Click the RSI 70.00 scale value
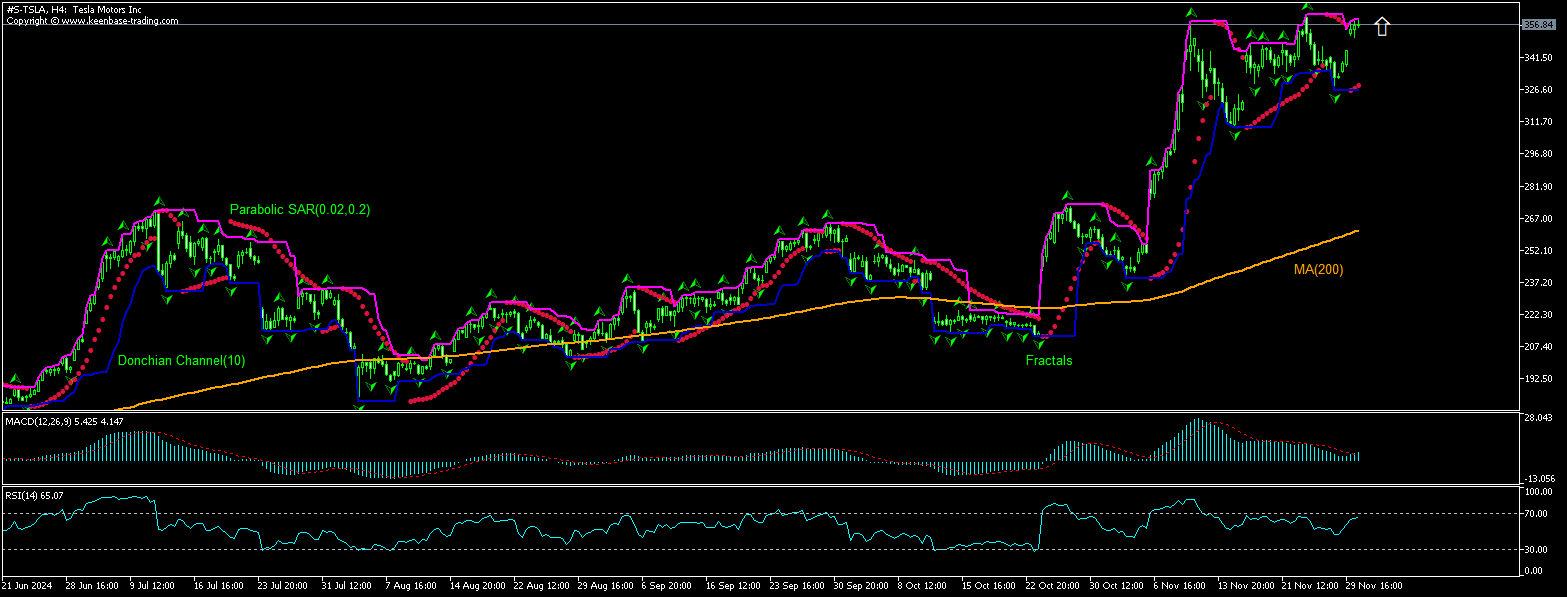 (1537, 513)
